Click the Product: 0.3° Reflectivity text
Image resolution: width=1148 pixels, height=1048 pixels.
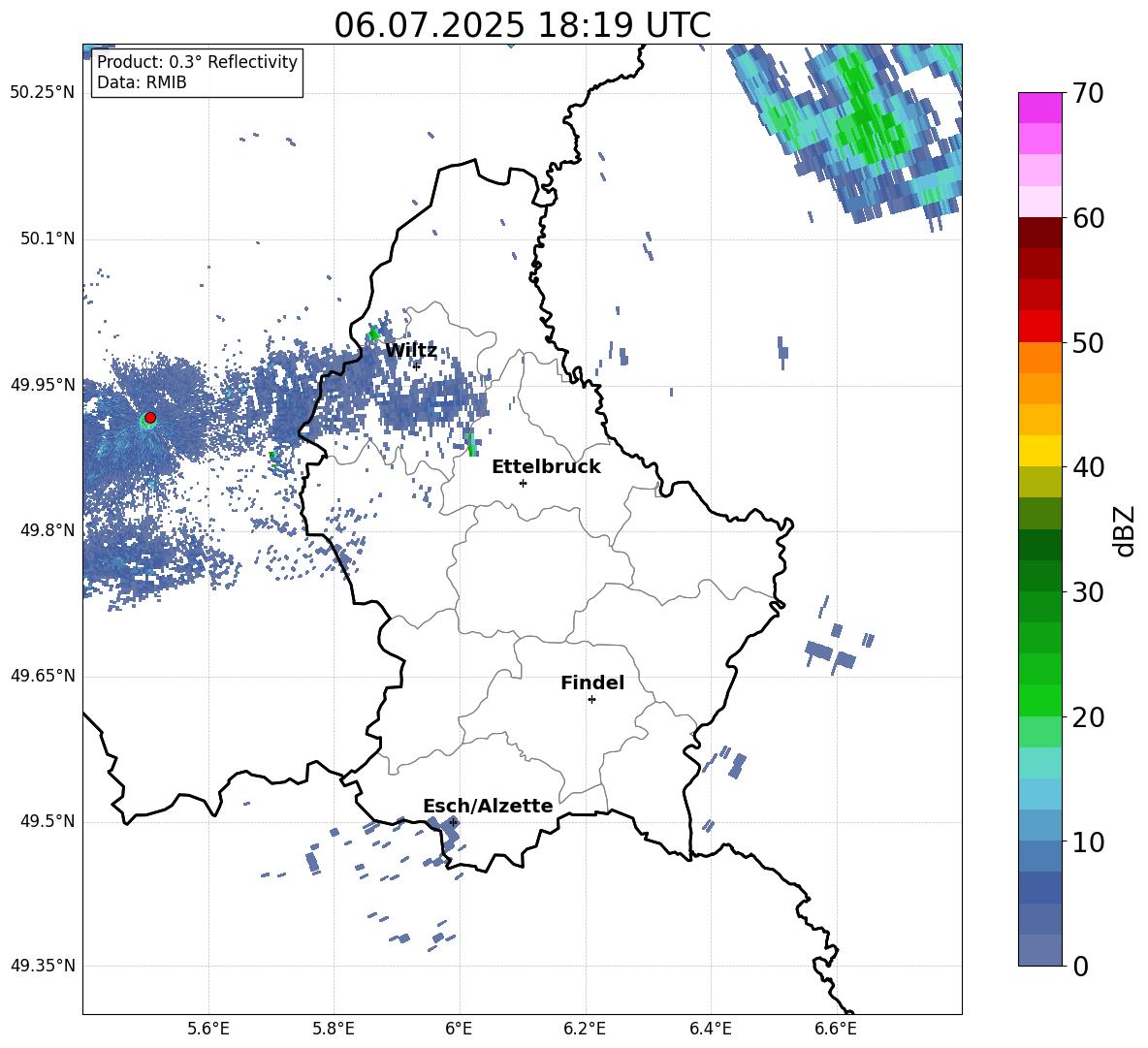point(197,61)
